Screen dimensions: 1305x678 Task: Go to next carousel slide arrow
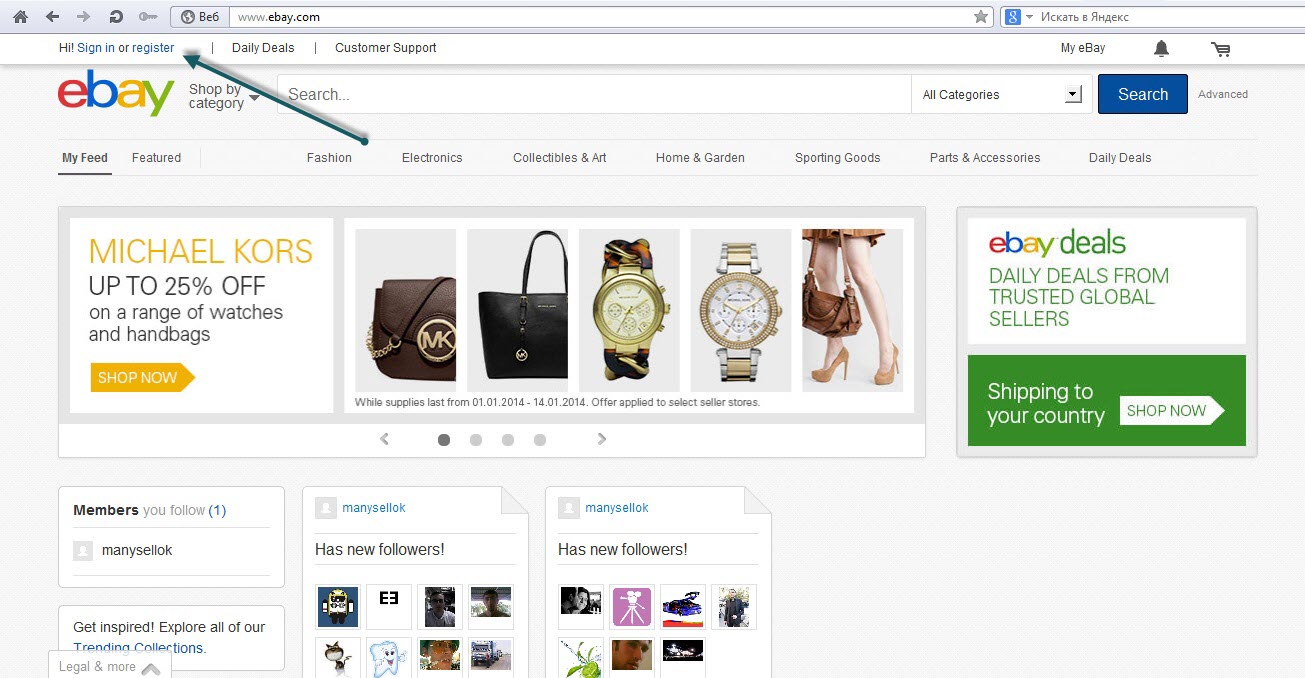[602, 439]
